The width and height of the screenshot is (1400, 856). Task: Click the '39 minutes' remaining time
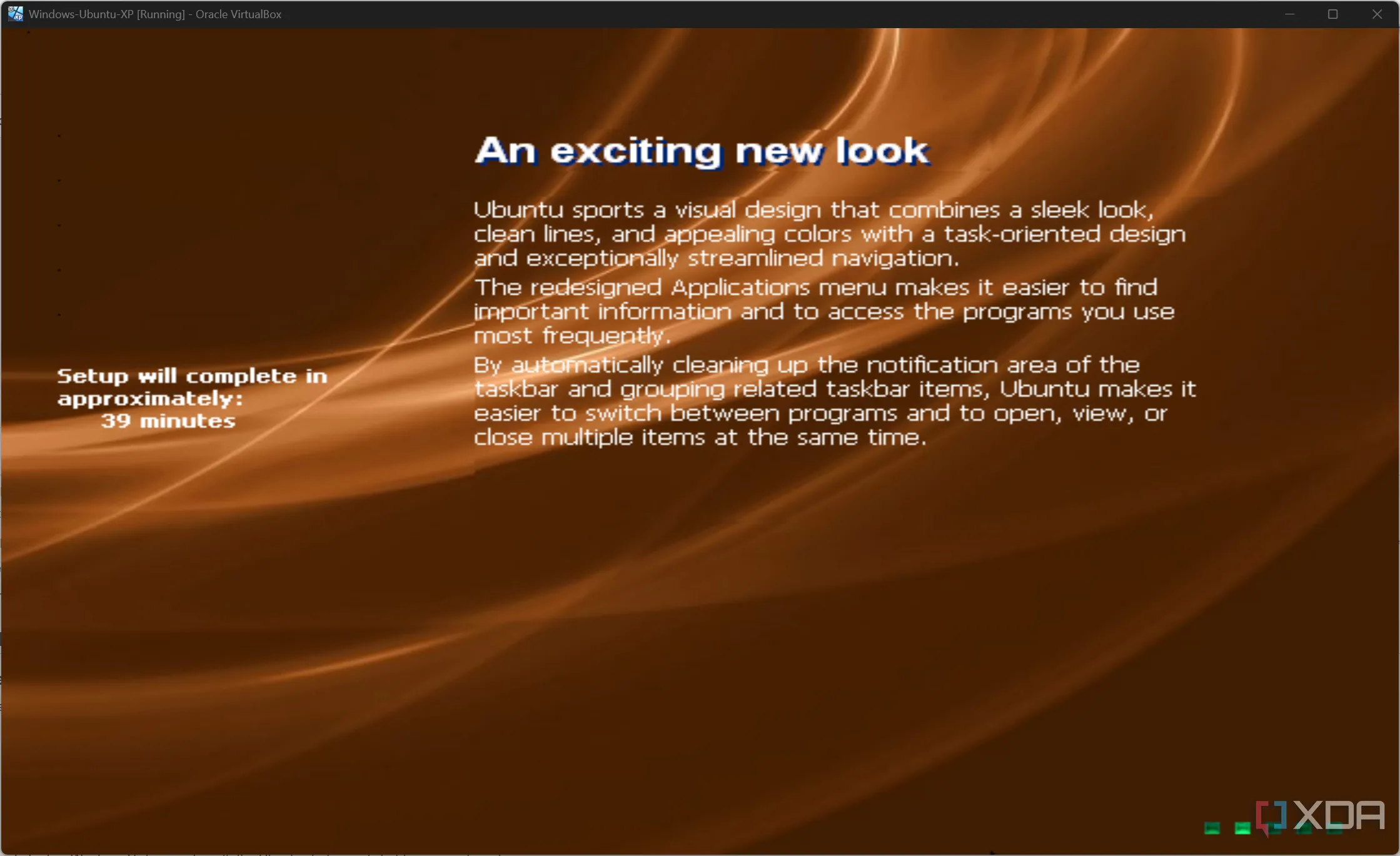pyautogui.click(x=168, y=421)
